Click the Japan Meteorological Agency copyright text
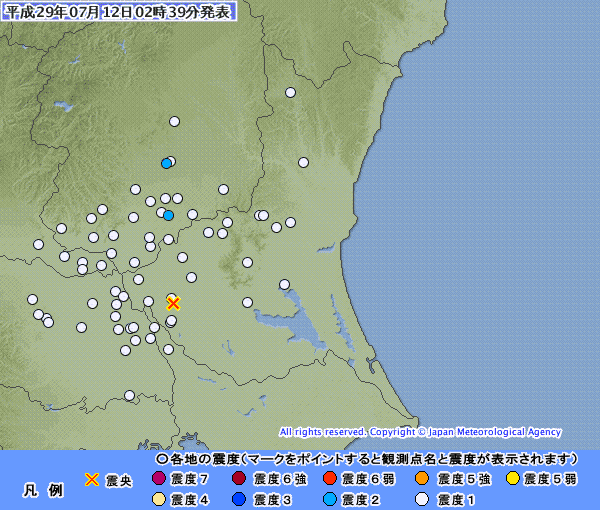Viewport: 600px width, 510px height. [420, 432]
